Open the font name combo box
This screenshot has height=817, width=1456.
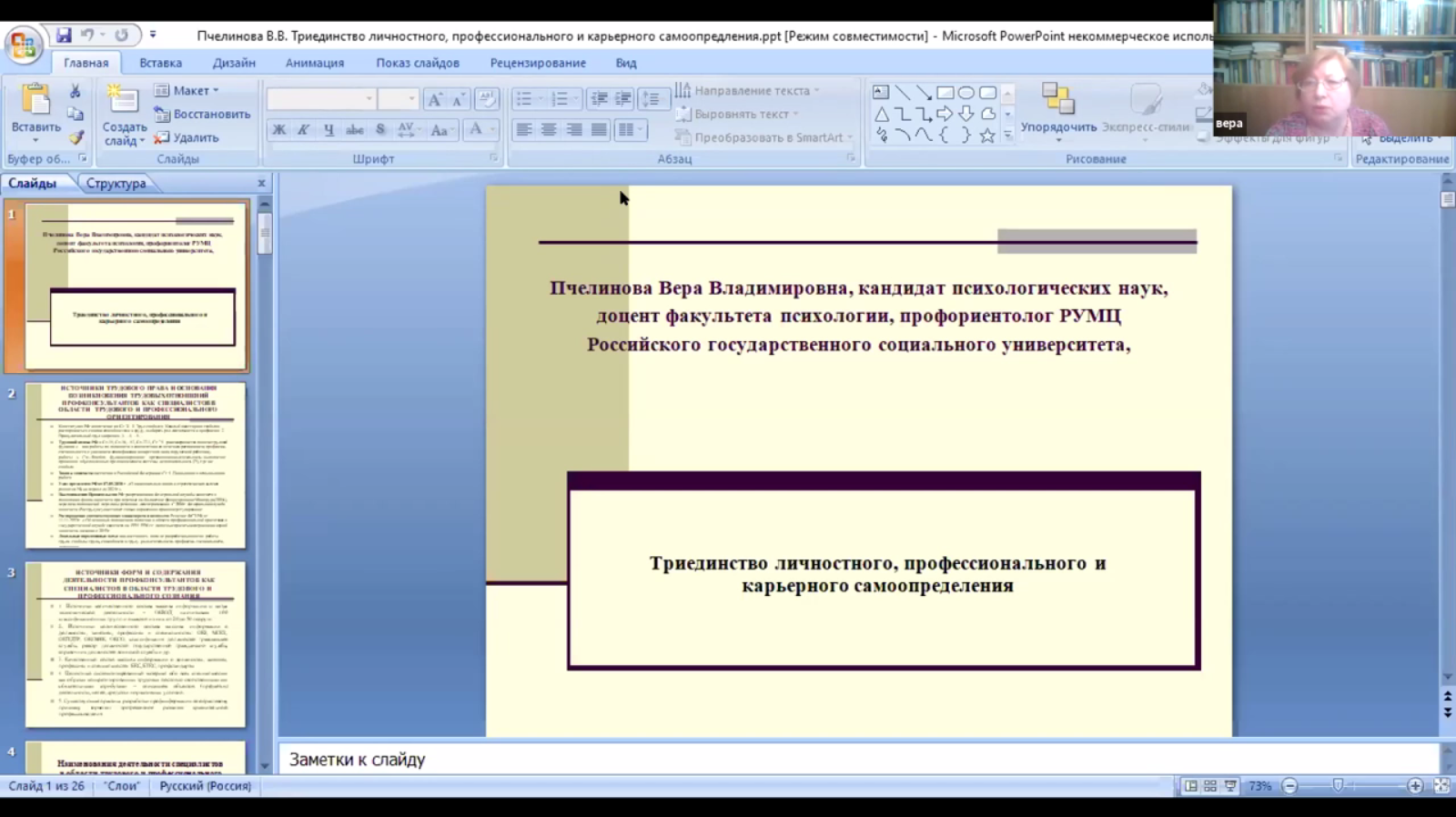coord(320,98)
